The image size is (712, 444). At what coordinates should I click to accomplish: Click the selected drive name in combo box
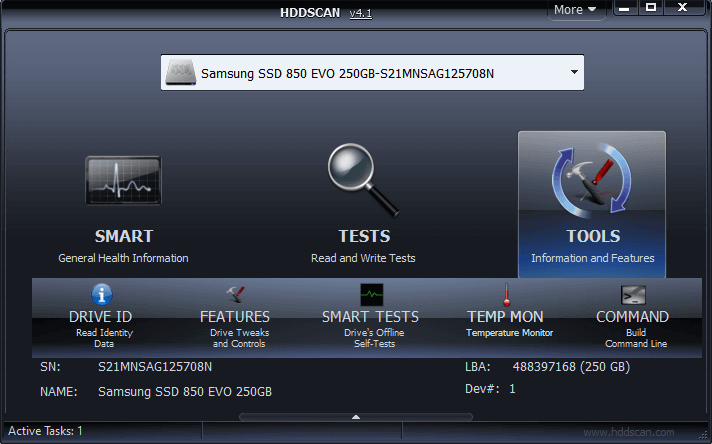pyautogui.click(x=347, y=74)
